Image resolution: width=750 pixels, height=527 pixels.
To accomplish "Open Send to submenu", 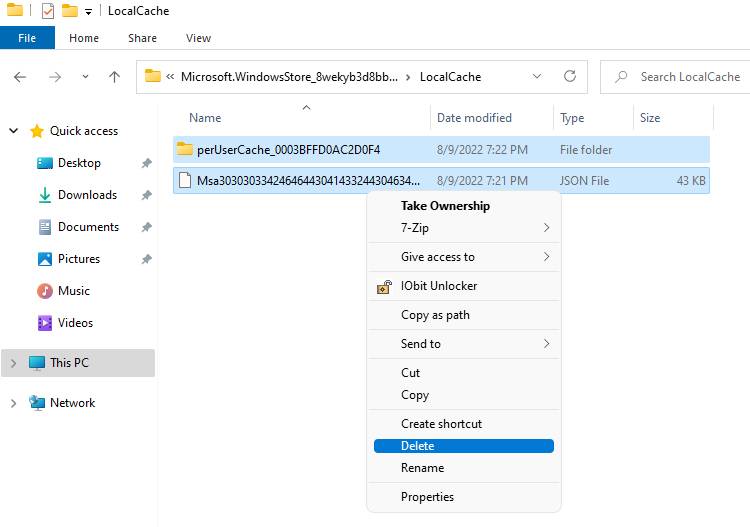I will (x=463, y=344).
